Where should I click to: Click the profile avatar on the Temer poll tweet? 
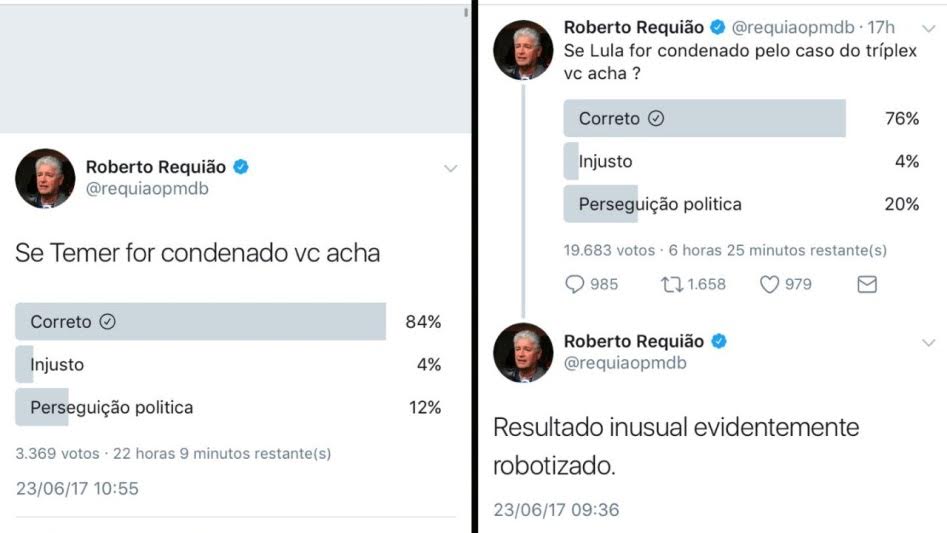pos(45,179)
